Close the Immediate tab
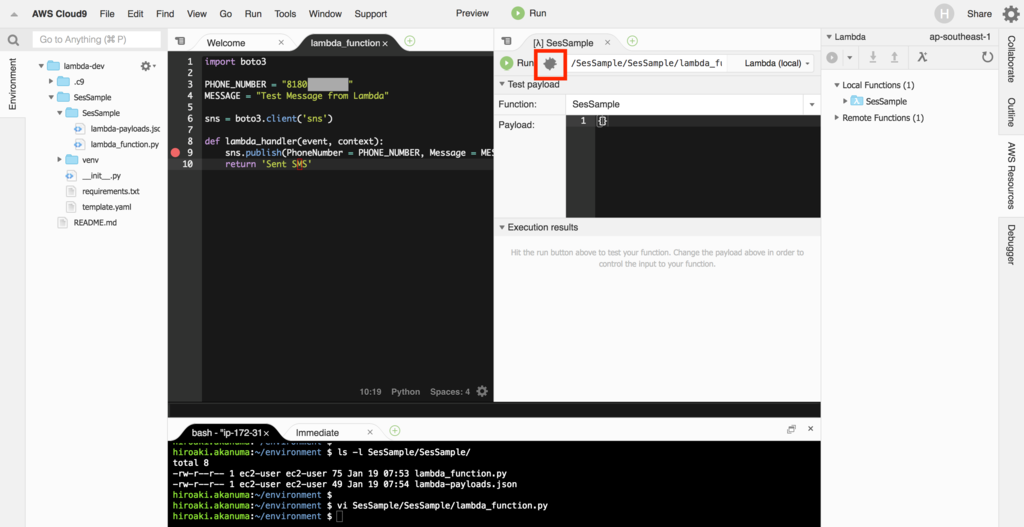 (x=370, y=432)
